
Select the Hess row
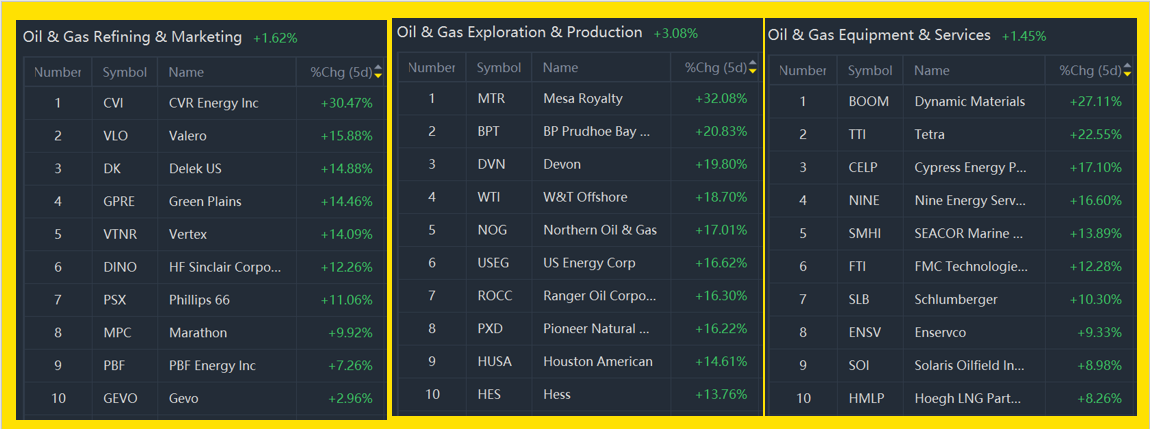click(557, 394)
